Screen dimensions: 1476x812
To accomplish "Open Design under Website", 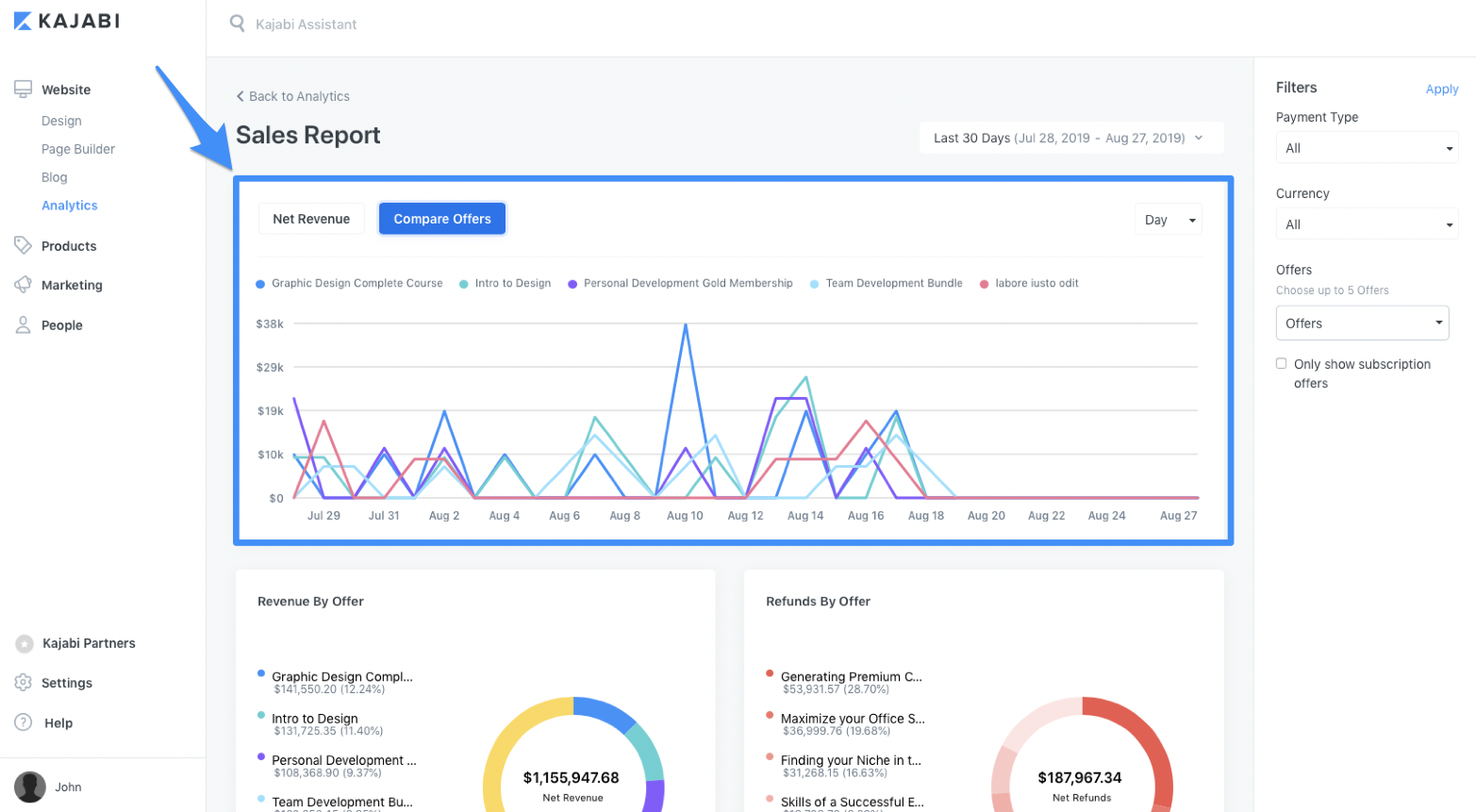I will [x=61, y=121].
